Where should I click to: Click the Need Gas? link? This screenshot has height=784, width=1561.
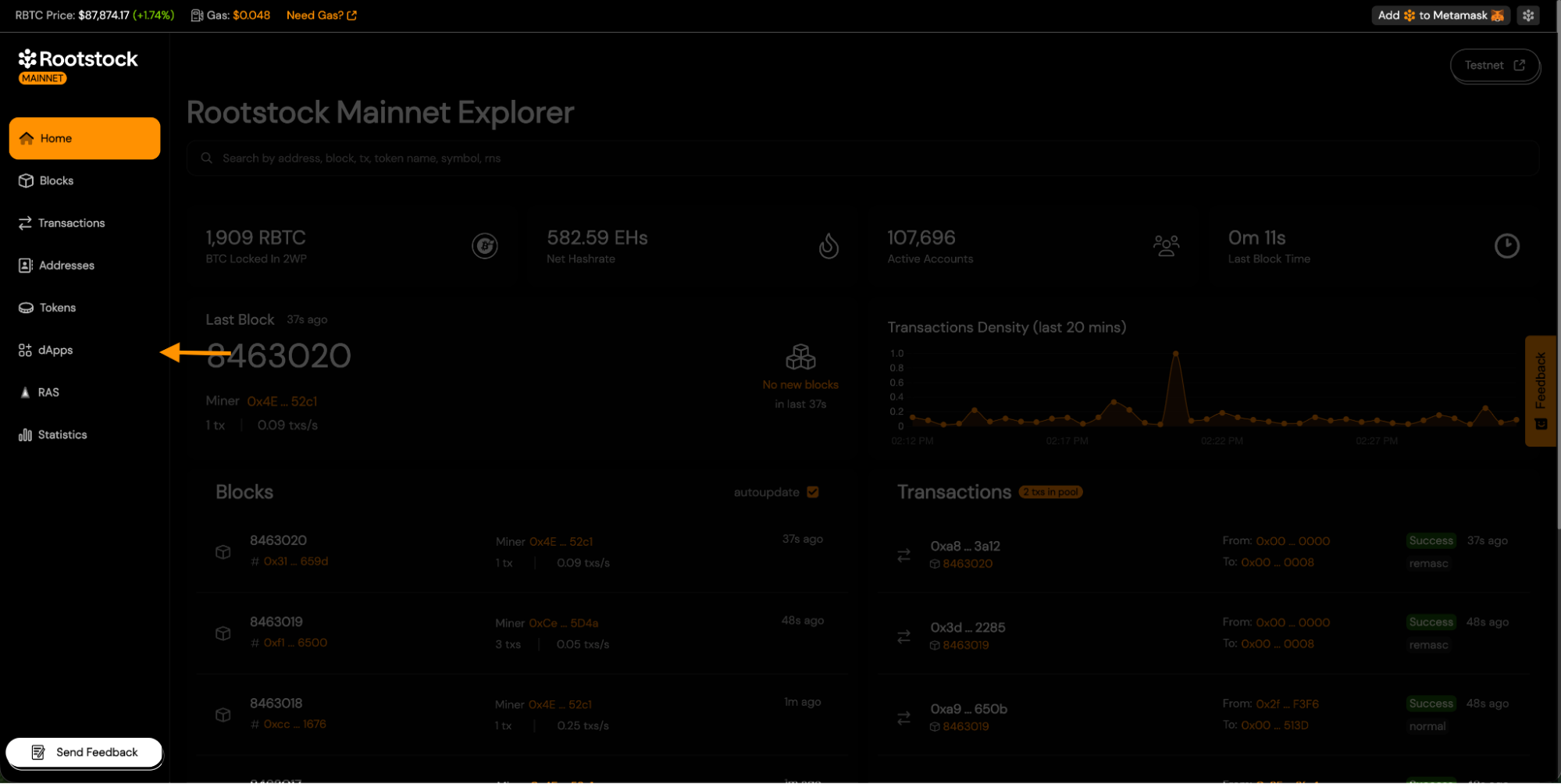pos(321,16)
